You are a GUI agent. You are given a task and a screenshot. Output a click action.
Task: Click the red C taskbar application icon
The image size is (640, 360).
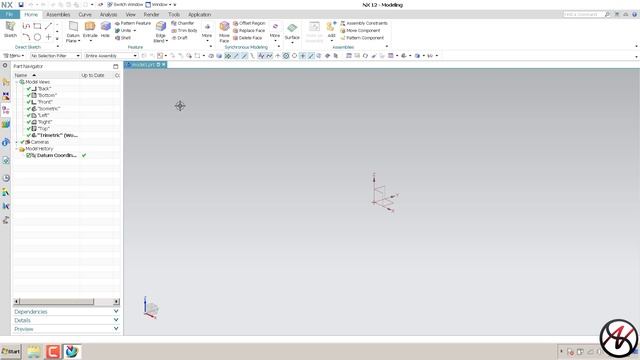click(x=53, y=351)
